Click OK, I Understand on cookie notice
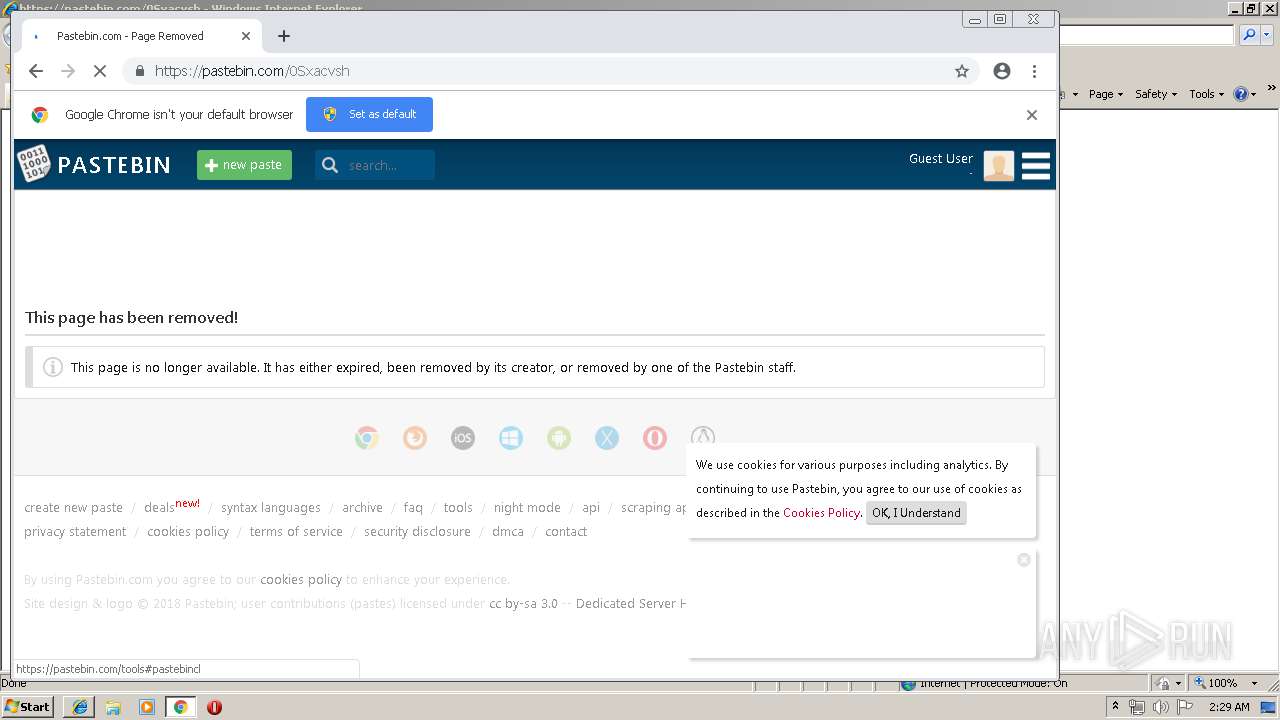Screen dimensions: 1280x720 tap(916, 513)
